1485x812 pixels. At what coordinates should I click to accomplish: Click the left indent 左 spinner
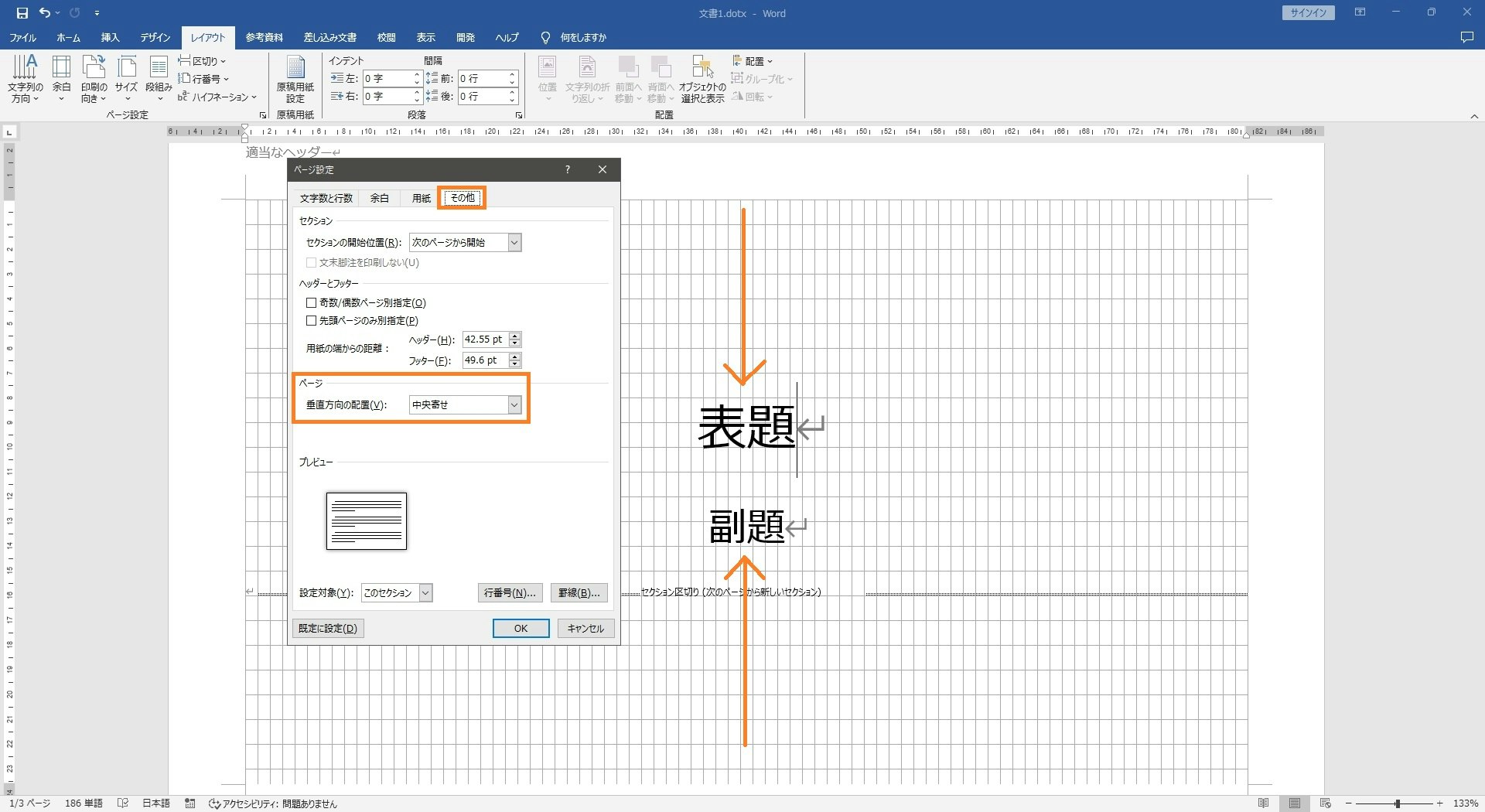click(417, 78)
